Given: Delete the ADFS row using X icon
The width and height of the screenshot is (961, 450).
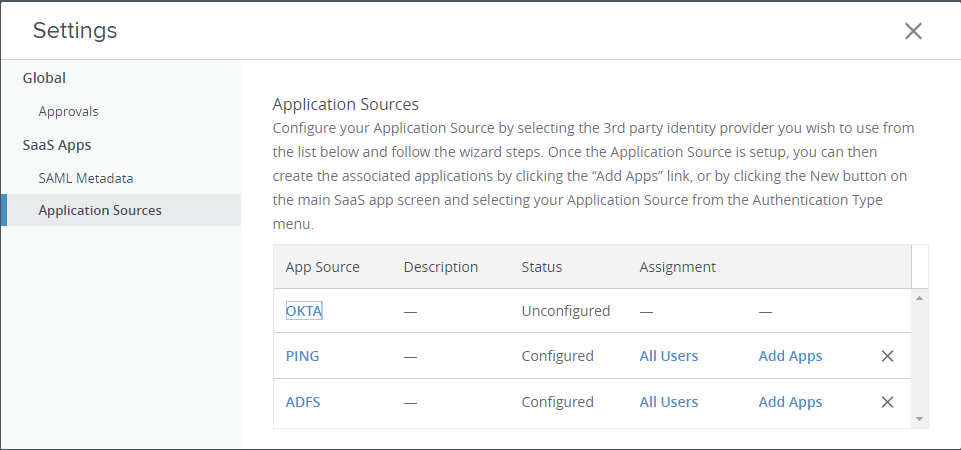Looking at the screenshot, I should (x=887, y=402).
